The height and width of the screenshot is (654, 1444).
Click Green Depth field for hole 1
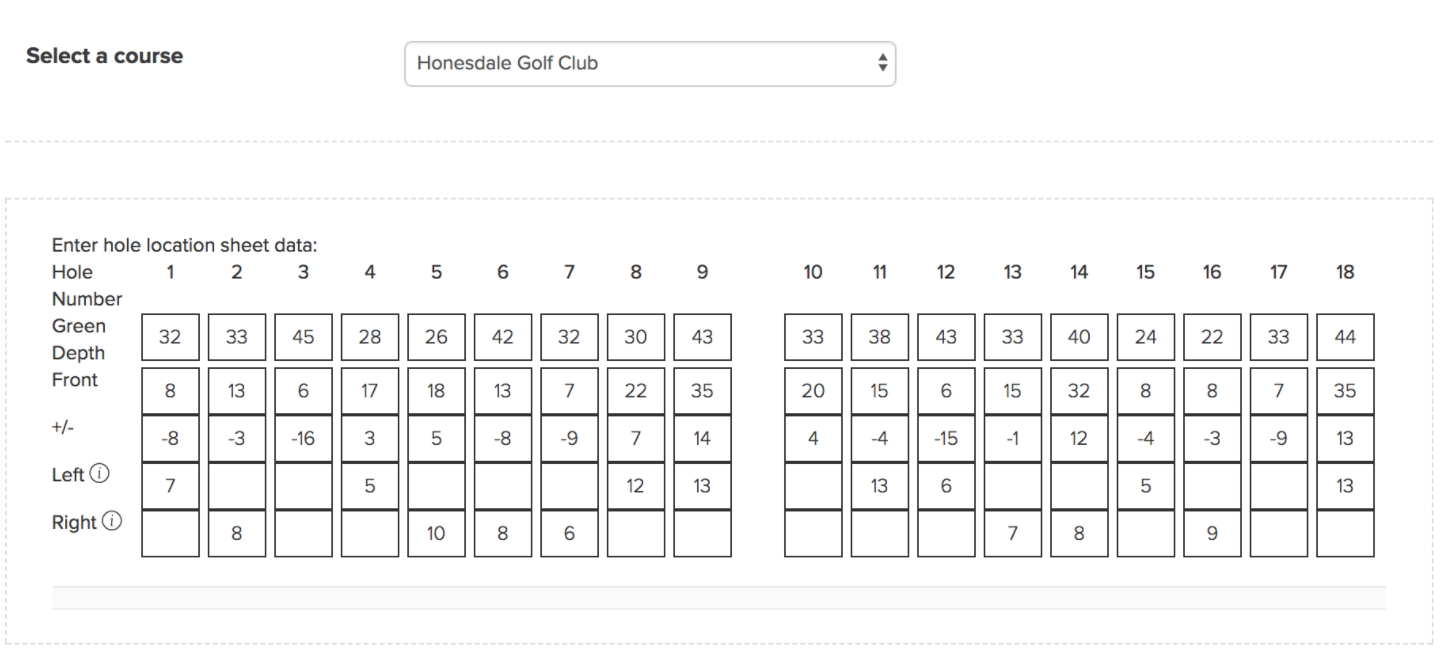point(170,337)
